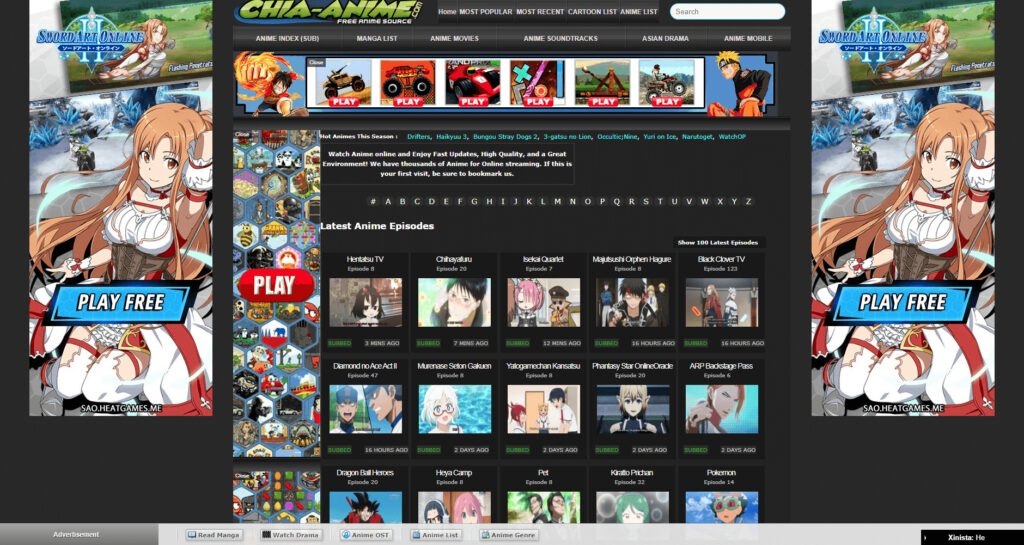
Task: Open the ARP Backstage Pass thumbnail
Action: point(722,409)
